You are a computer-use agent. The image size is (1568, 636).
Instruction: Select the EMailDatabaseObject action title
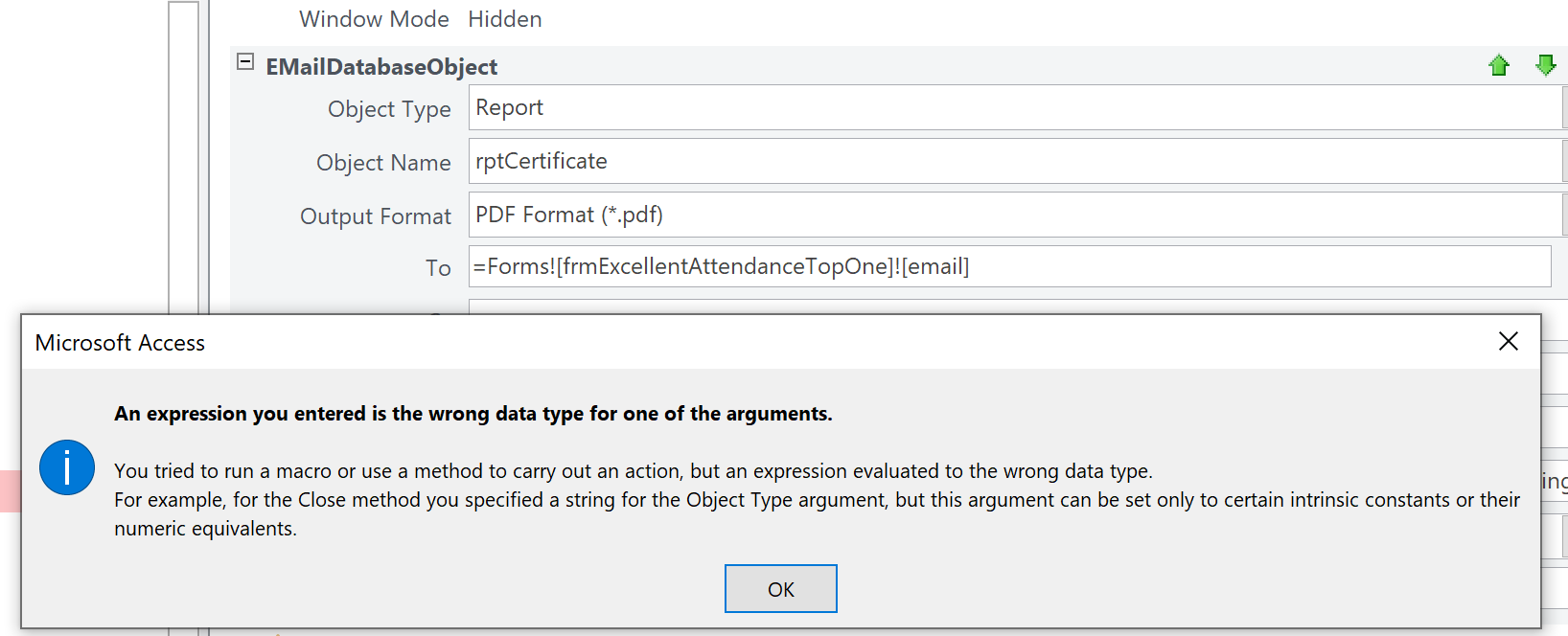click(x=381, y=67)
